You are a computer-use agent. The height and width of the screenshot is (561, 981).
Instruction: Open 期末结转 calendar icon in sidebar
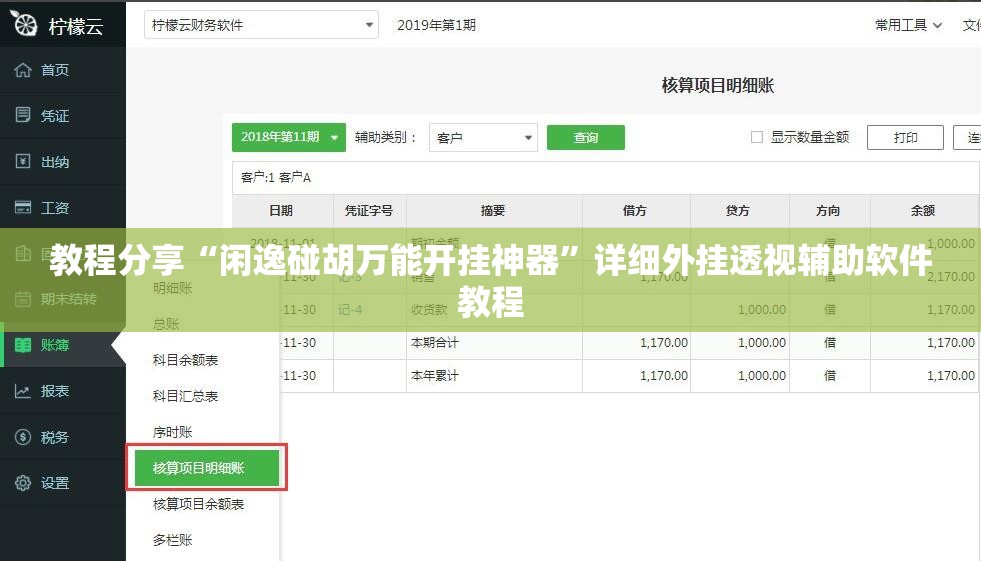coord(23,299)
